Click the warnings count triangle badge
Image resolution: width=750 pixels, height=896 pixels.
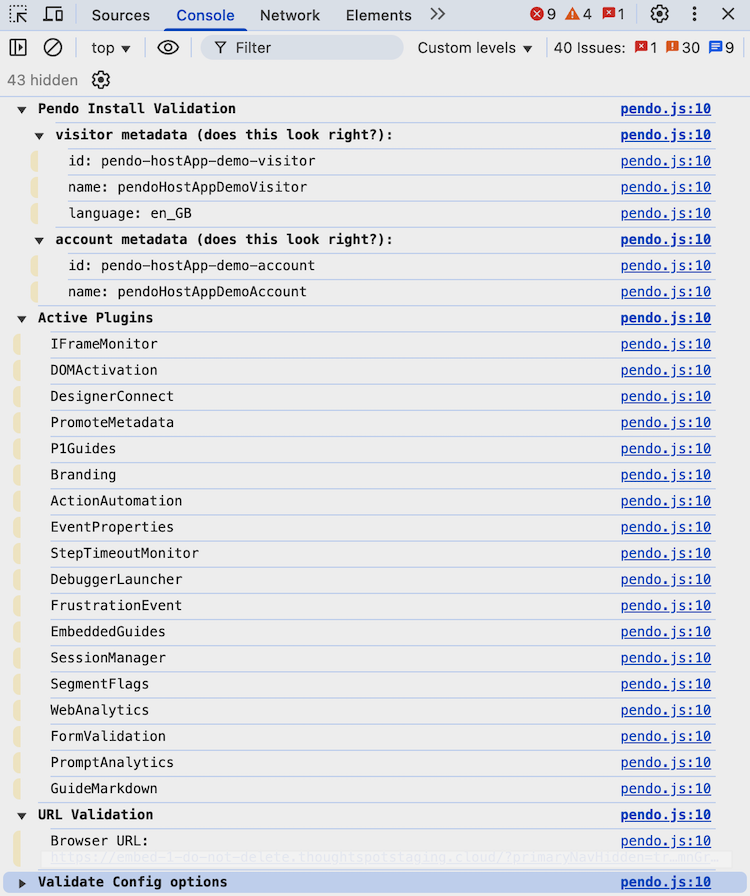[x=578, y=14]
